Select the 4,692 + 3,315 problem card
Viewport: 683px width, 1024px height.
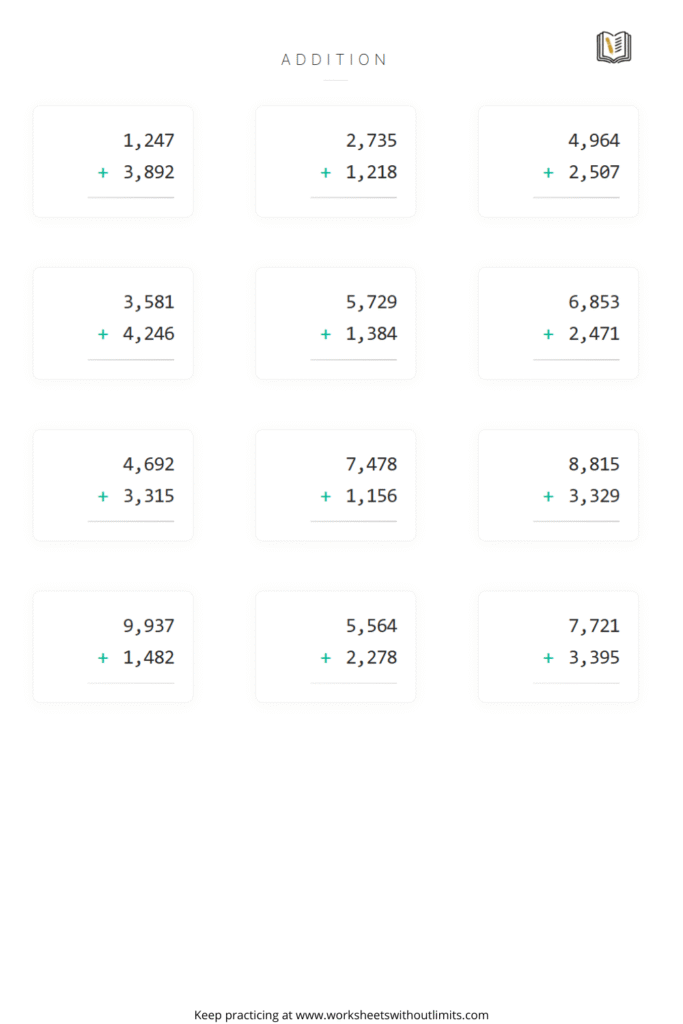[113, 485]
